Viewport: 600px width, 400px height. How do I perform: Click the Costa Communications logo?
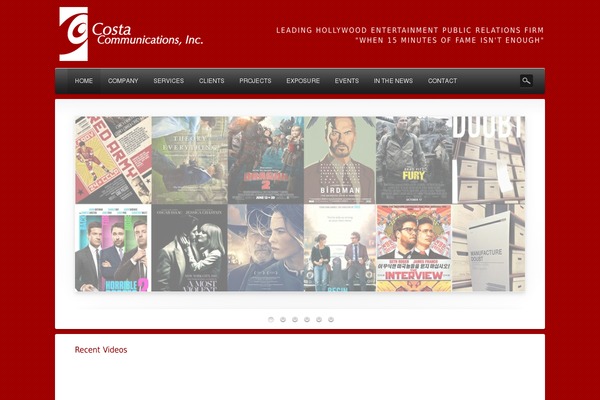pos(131,34)
